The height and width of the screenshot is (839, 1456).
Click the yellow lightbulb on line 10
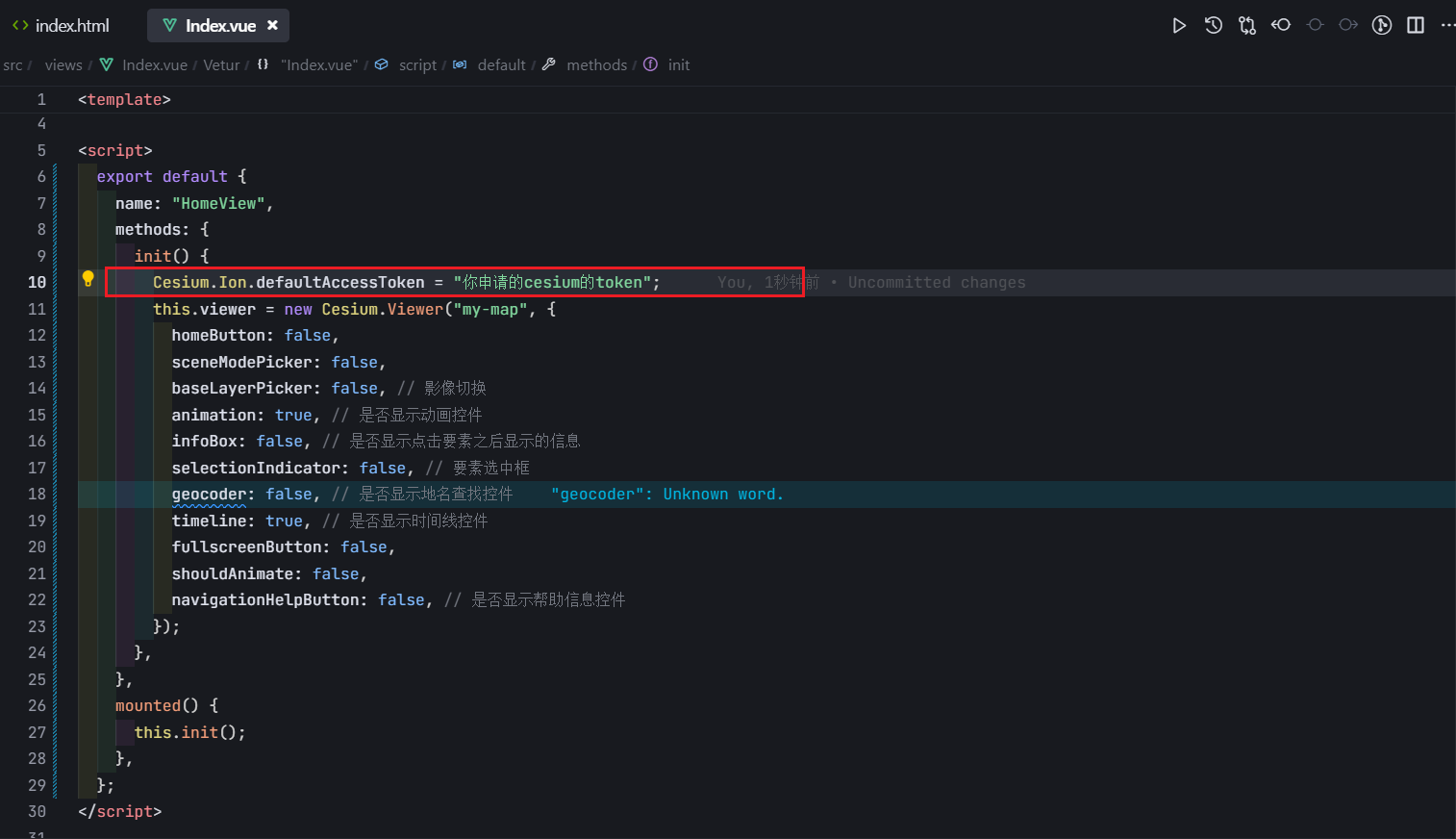pyautogui.click(x=88, y=279)
